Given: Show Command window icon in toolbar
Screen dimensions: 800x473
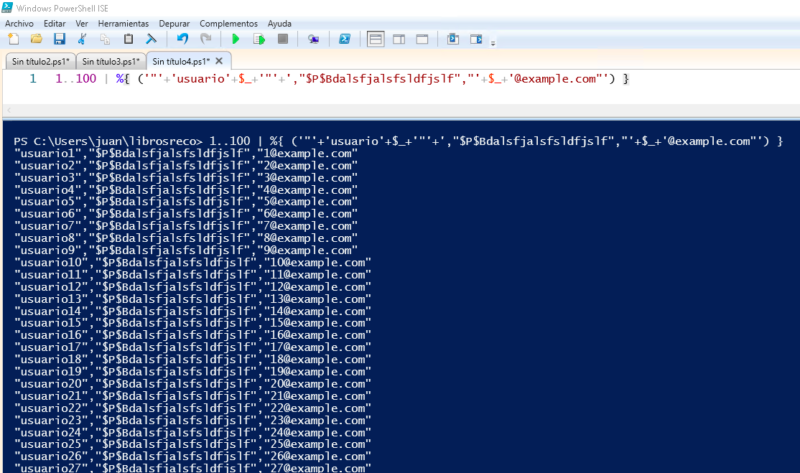Looking at the screenshot, I should click(x=453, y=39).
